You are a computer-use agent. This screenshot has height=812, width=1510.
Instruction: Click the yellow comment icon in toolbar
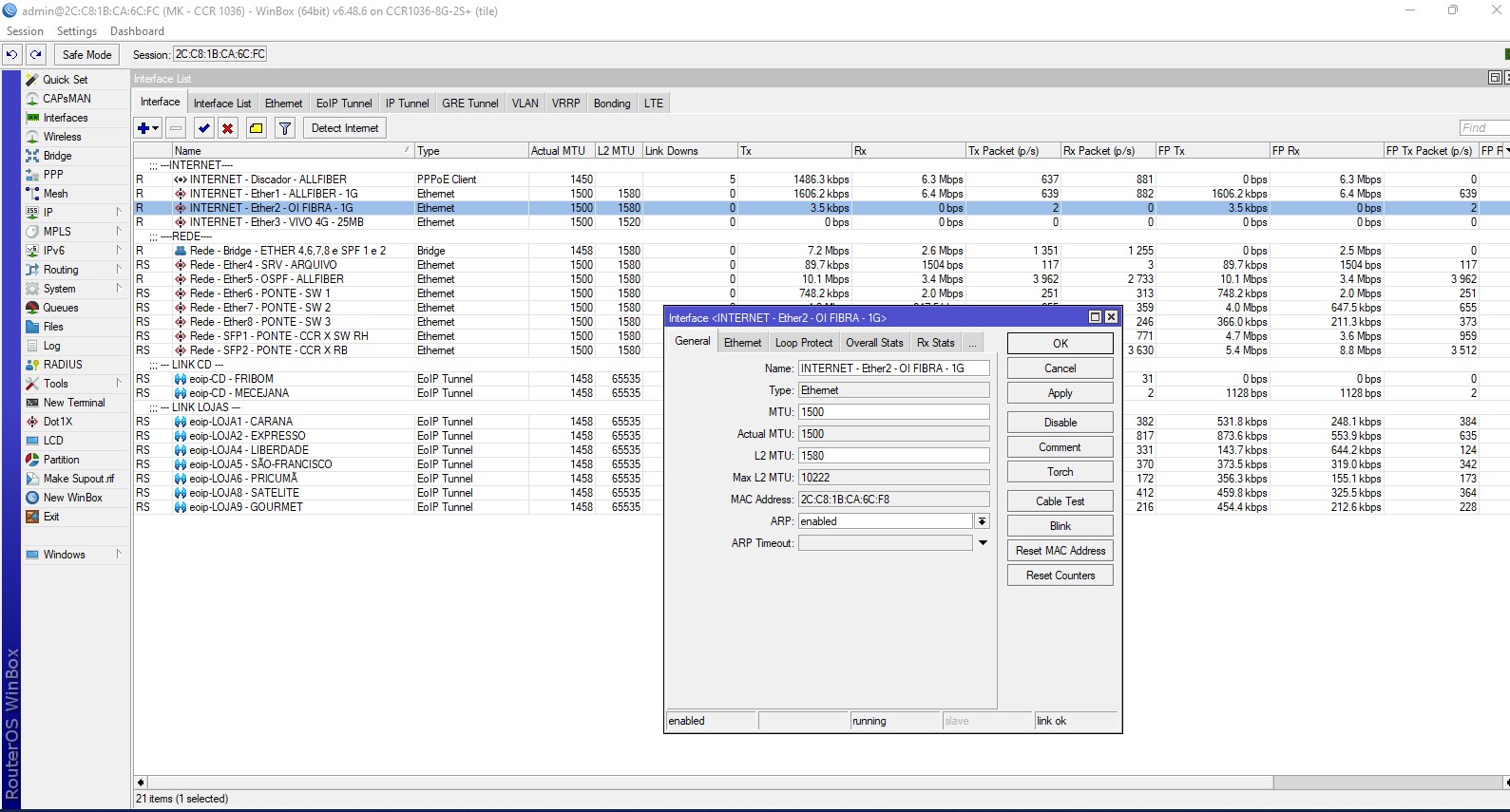257,128
